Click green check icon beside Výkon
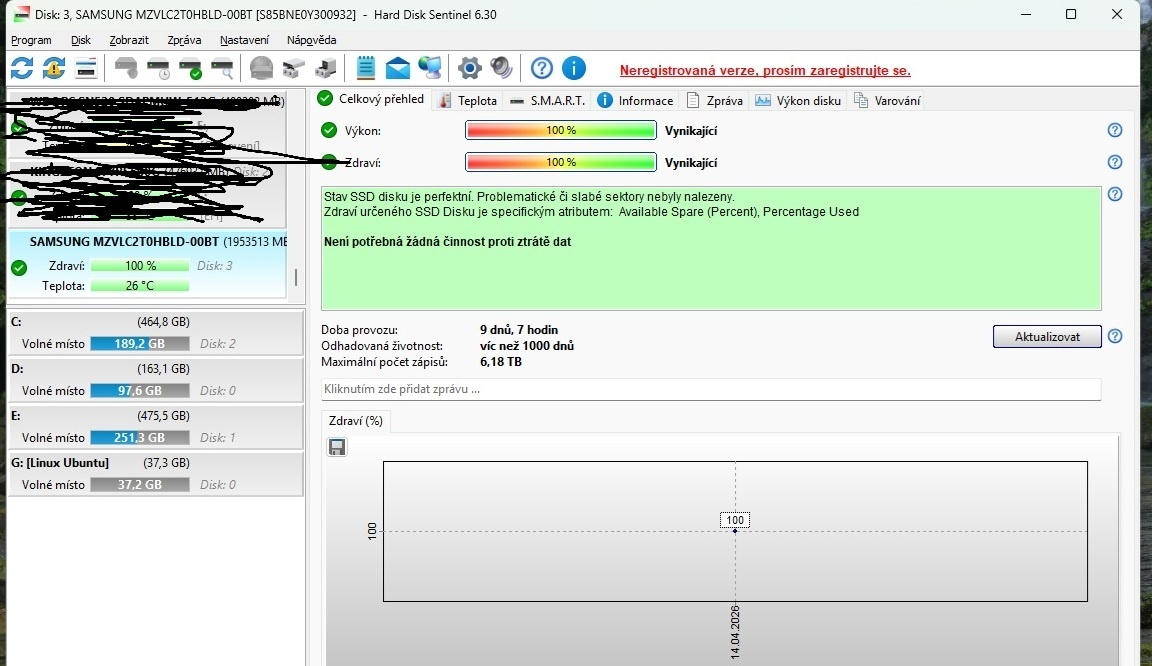The width and height of the screenshot is (1152, 666). tap(328, 131)
